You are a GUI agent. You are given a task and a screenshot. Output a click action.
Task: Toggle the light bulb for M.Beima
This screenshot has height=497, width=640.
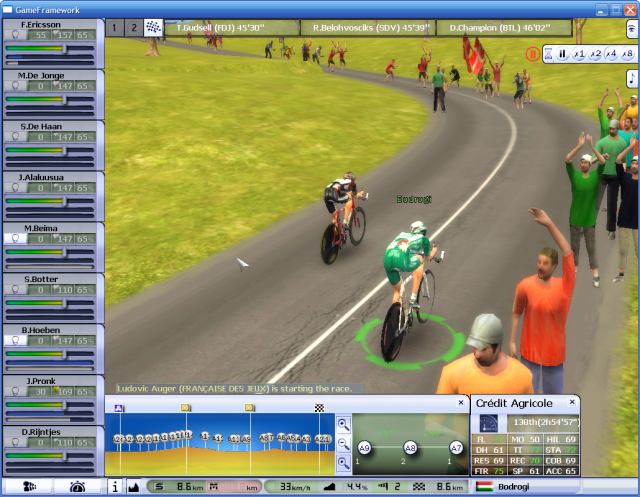tap(17, 239)
